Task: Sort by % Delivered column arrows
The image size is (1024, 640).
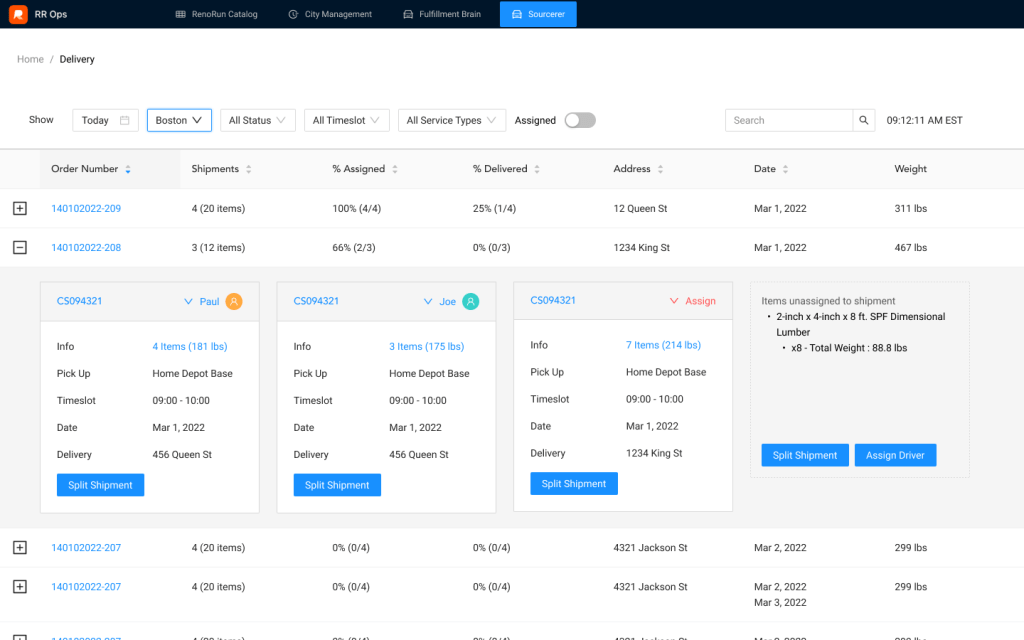Action: point(536,170)
